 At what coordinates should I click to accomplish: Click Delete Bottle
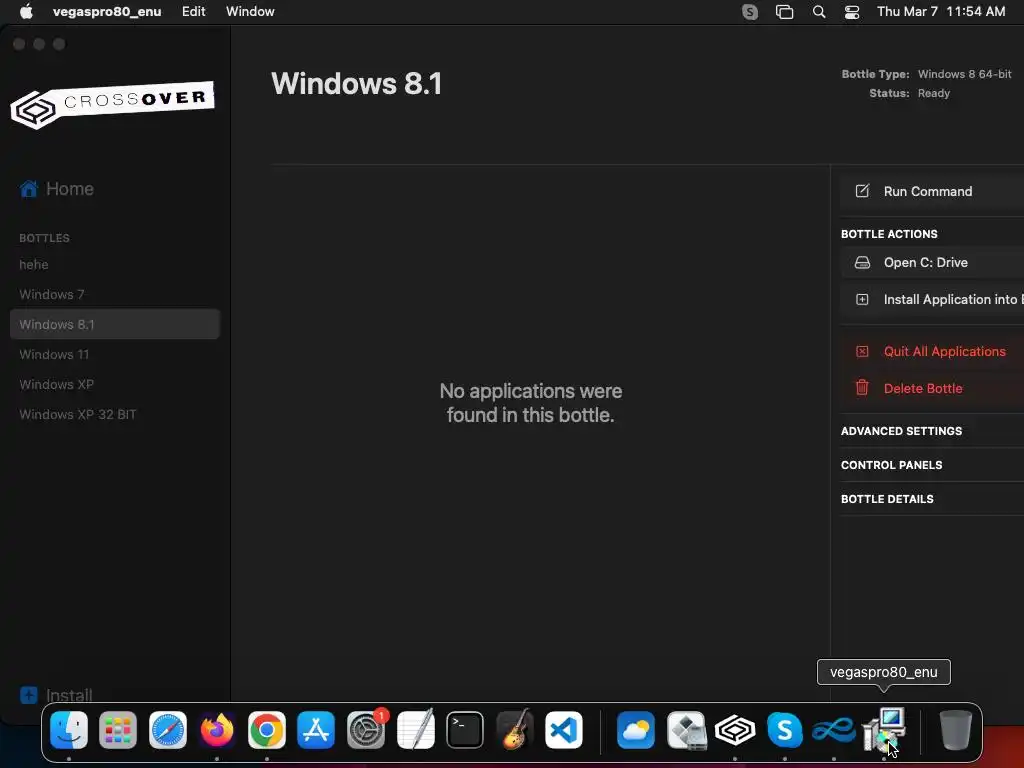coord(932,388)
